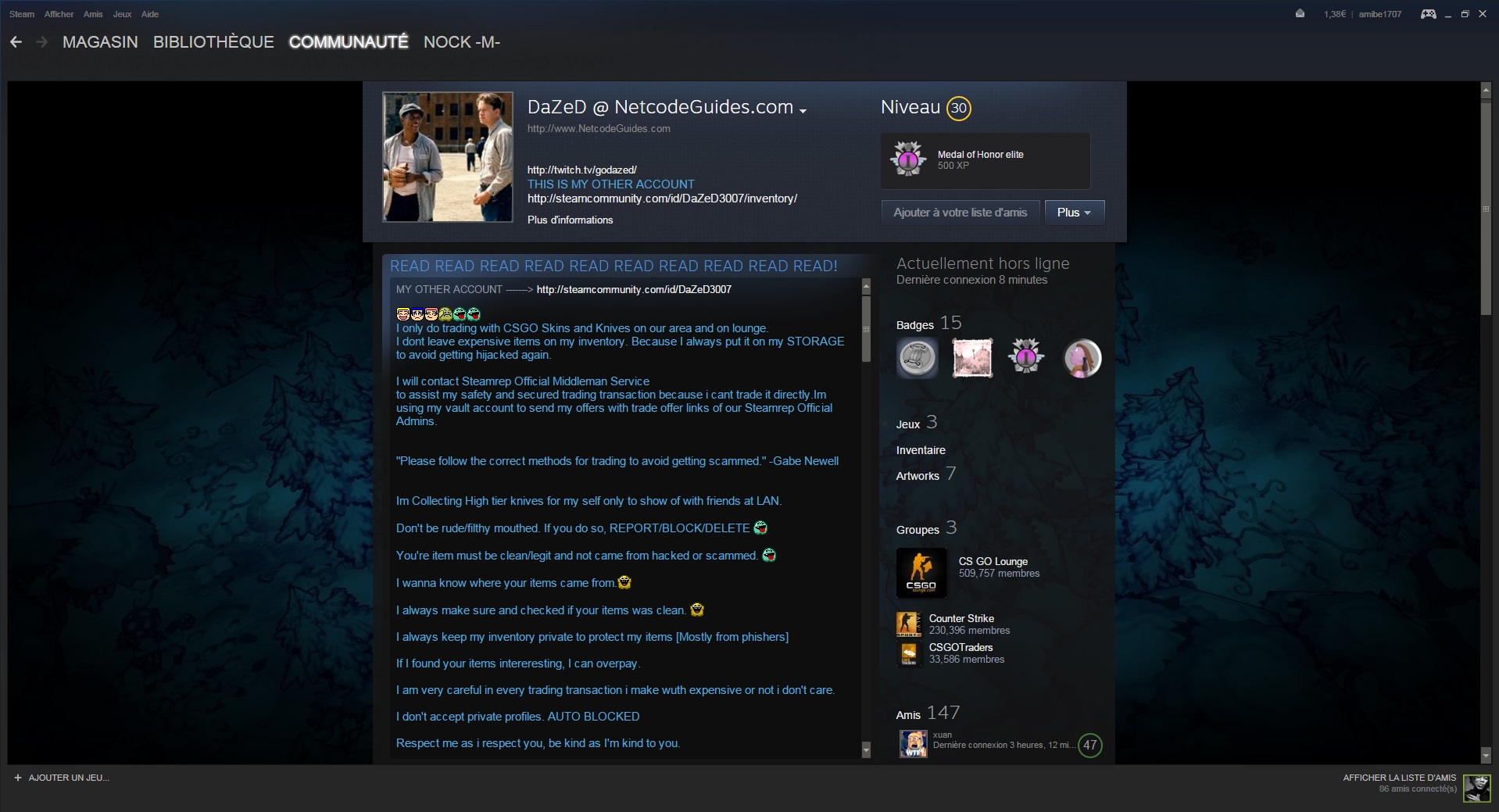Follow the DaZeD3007 inventory link

point(662,199)
